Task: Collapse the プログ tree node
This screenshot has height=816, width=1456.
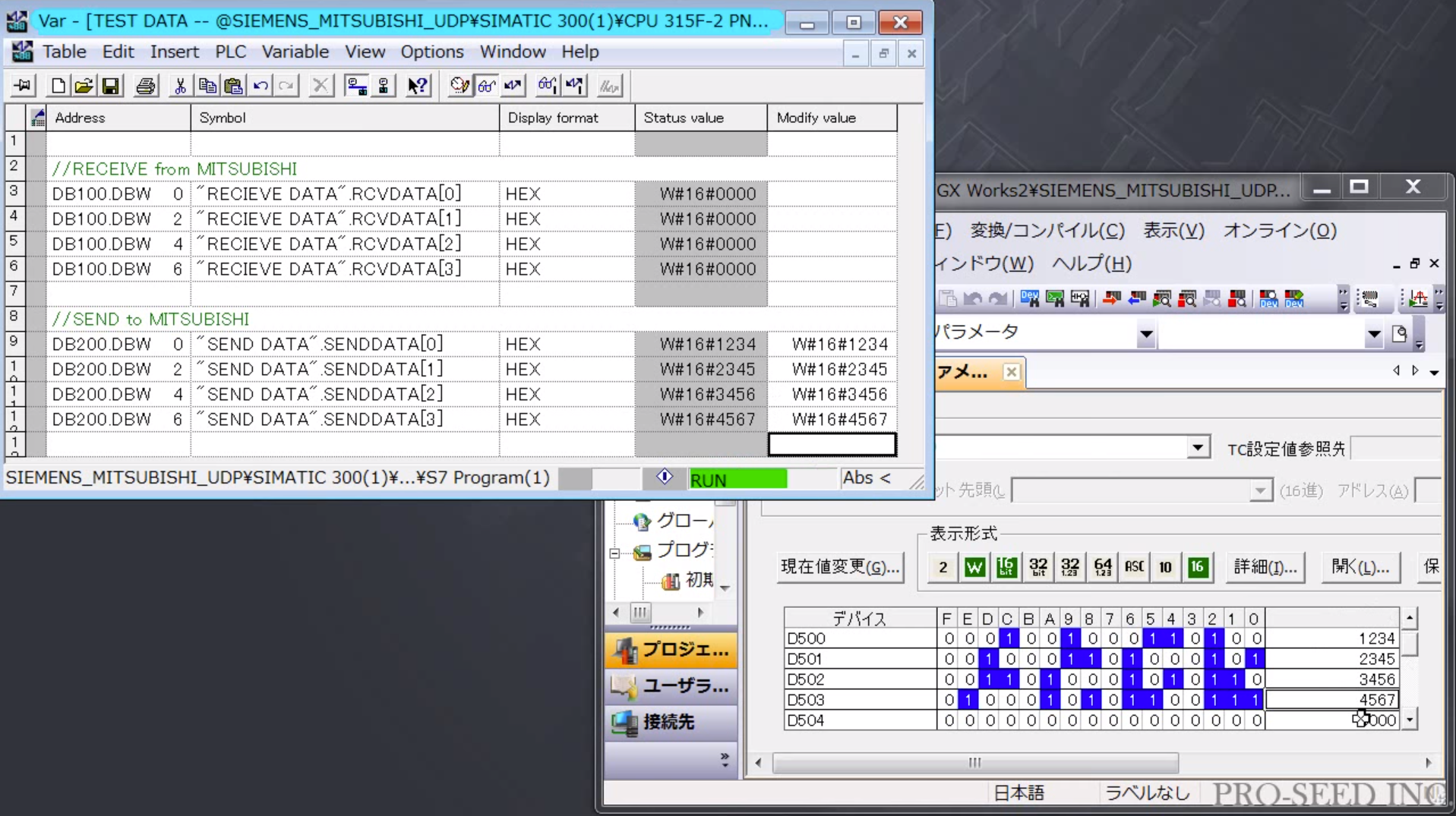Action: (614, 553)
